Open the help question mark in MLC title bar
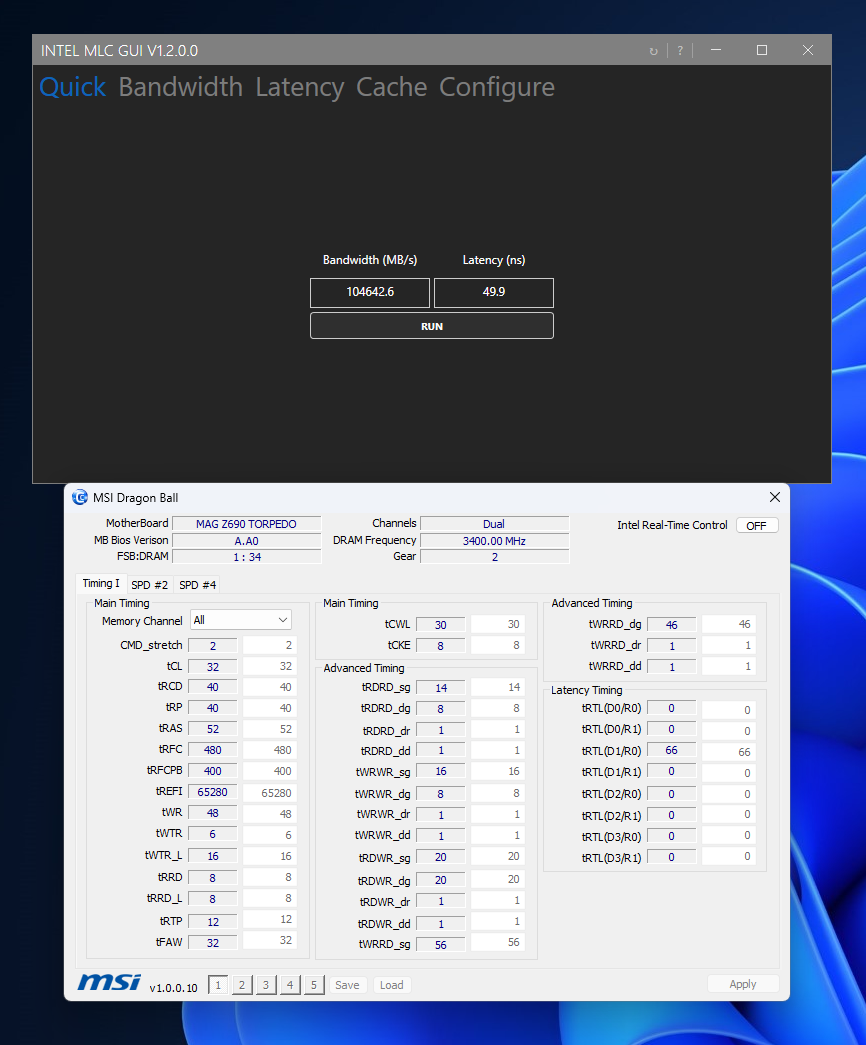Image resolution: width=866 pixels, height=1045 pixels. point(680,51)
